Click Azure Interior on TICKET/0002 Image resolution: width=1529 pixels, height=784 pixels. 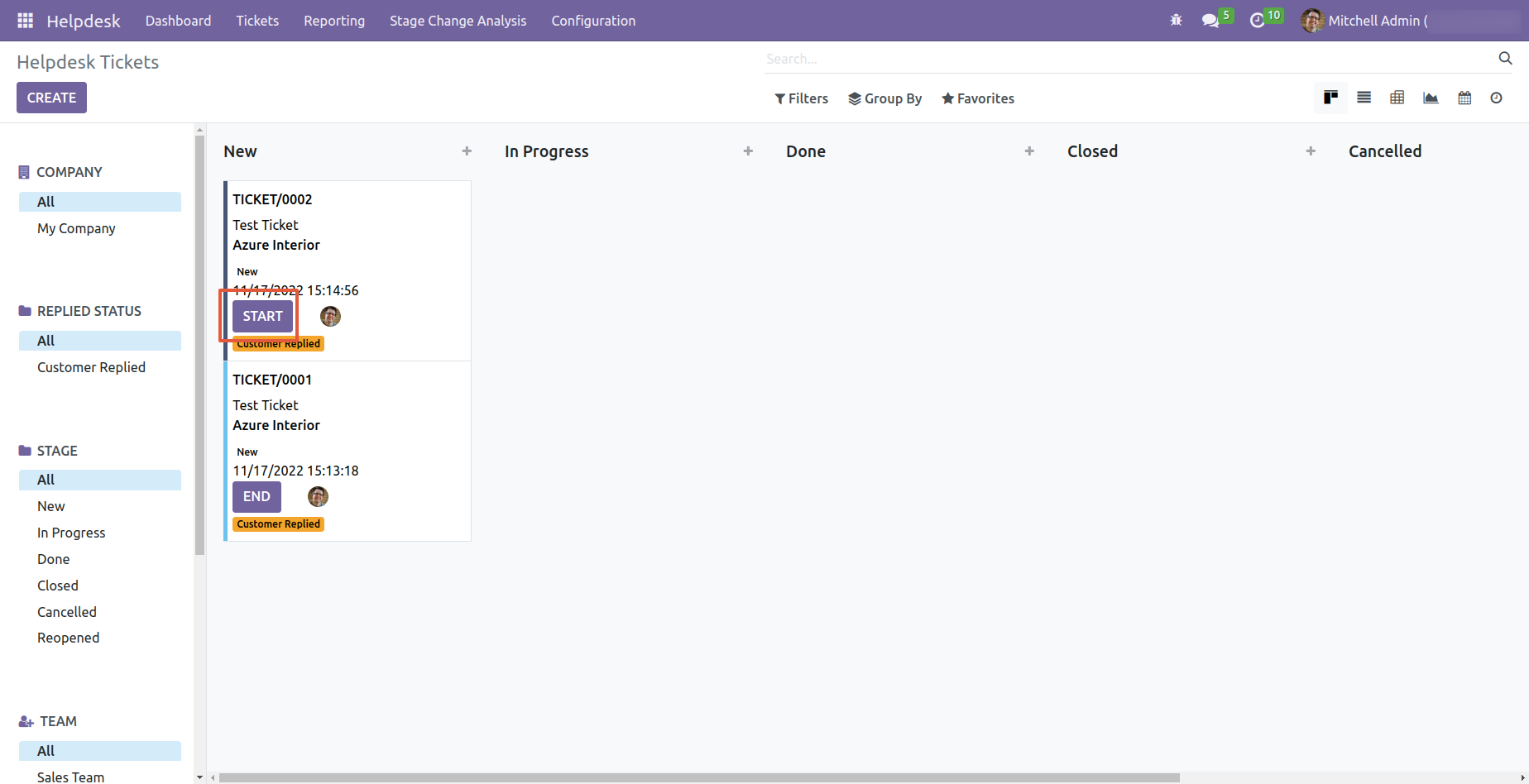point(276,245)
